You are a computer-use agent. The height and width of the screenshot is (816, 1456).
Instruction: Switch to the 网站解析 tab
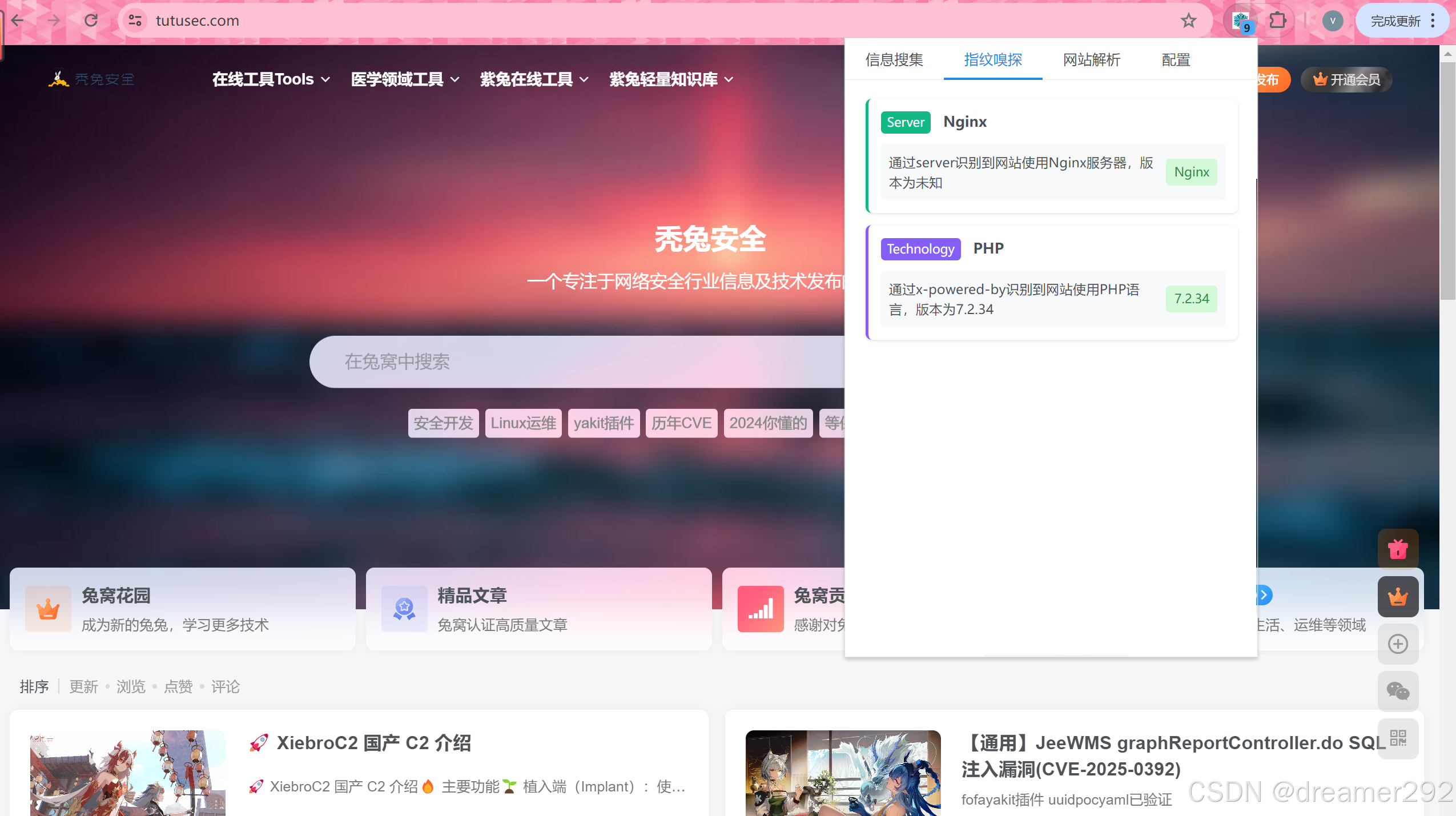point(1091,60)
